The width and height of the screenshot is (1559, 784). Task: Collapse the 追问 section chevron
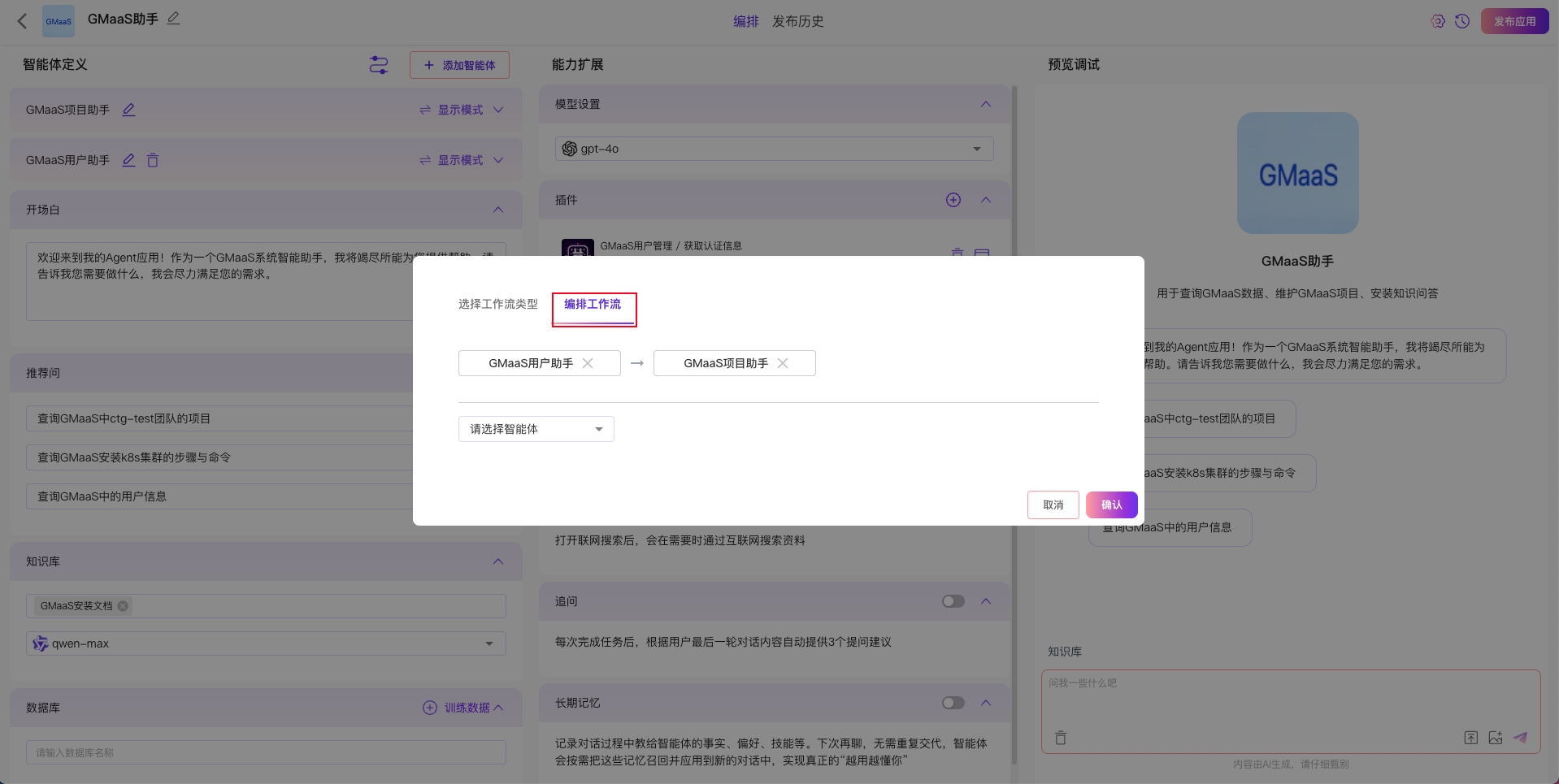click(x=986, y=601)
